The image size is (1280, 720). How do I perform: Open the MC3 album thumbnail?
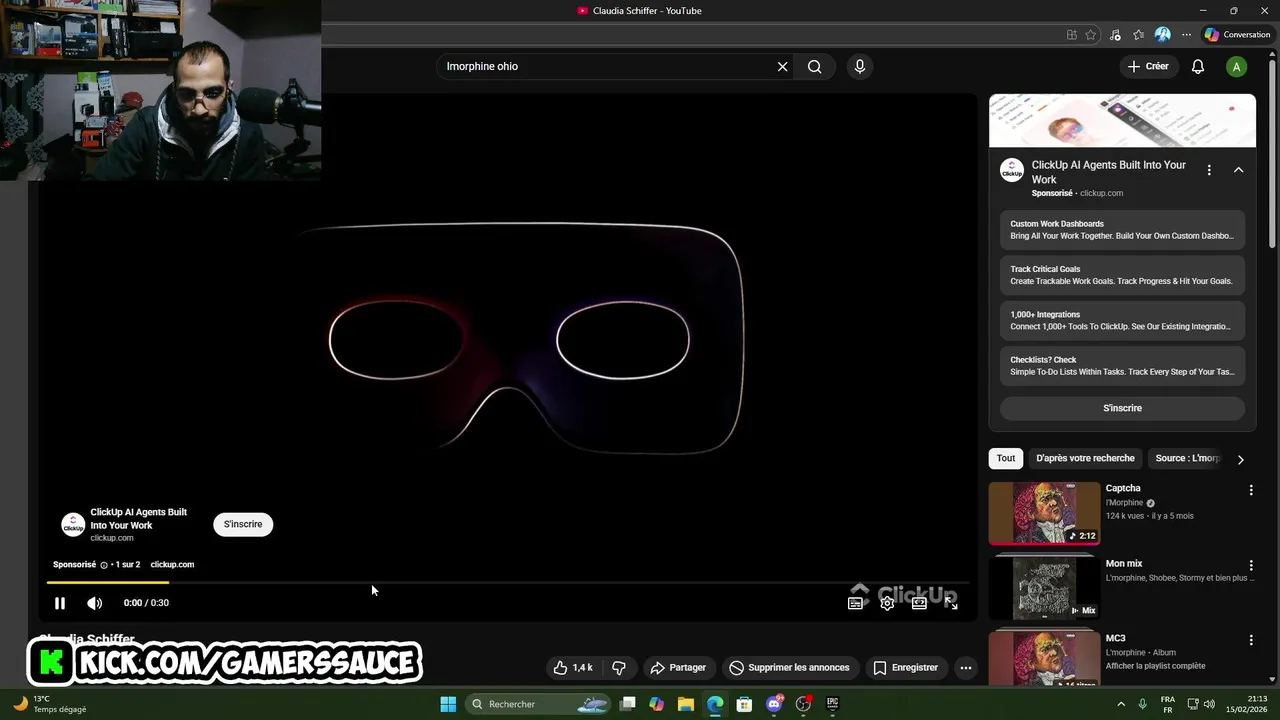(x=1044, y=659)
